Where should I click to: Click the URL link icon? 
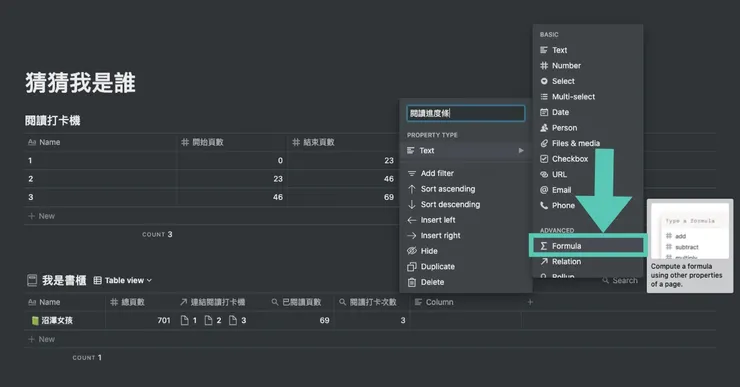pos(544,175)
